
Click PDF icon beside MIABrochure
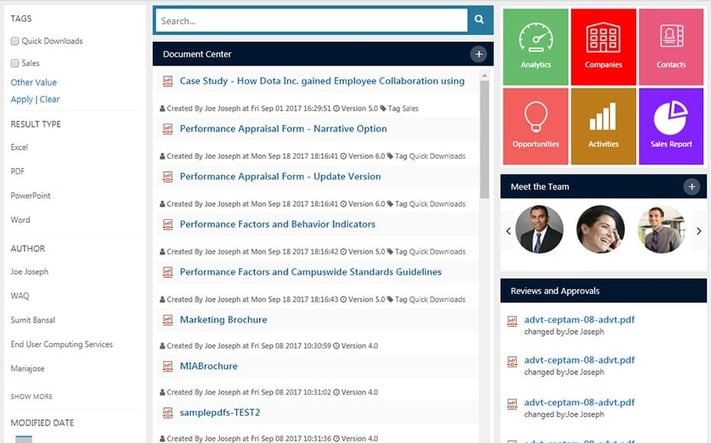click(168, 366)
